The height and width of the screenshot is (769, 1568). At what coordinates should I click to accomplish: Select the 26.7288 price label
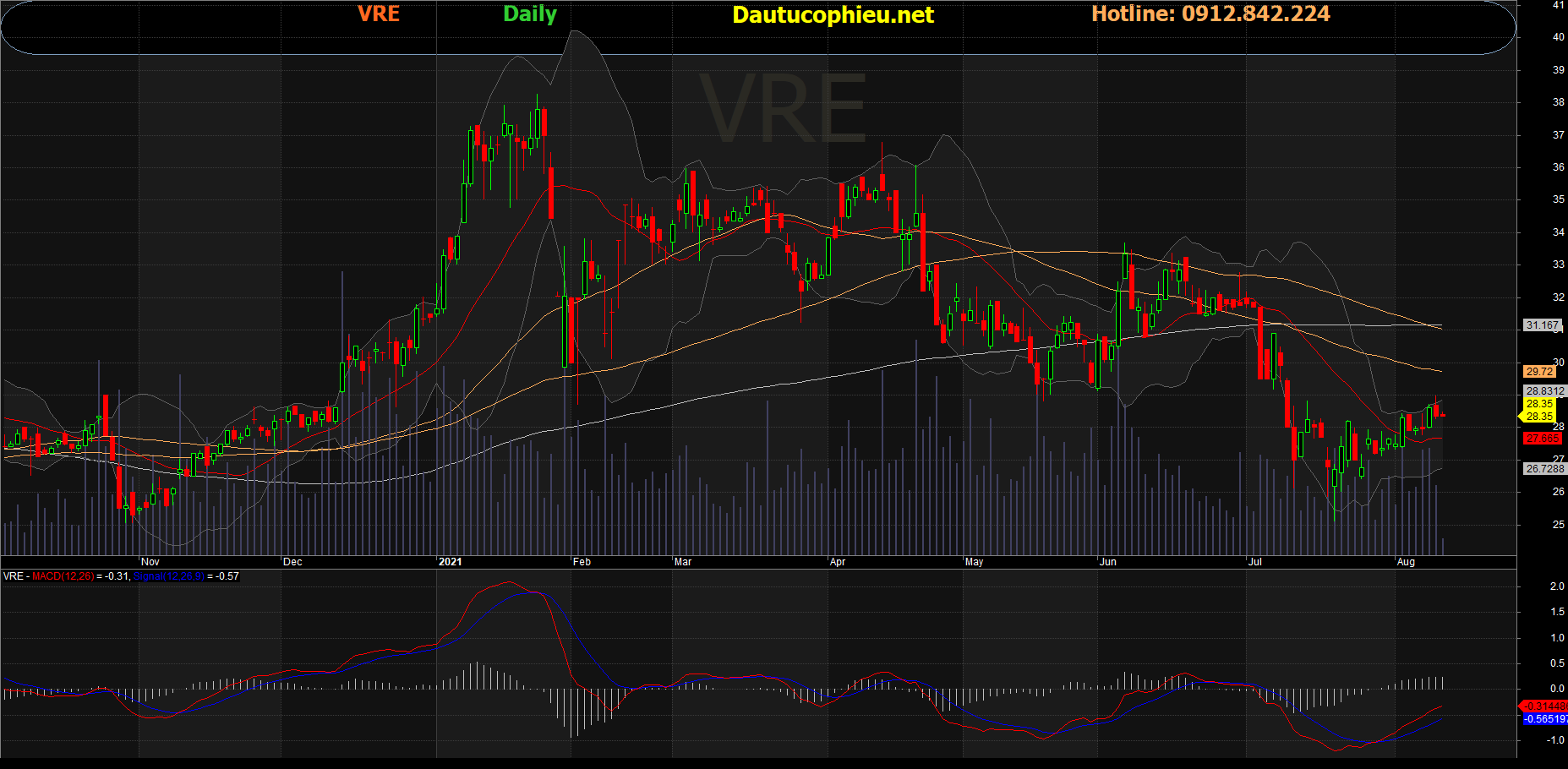click(1544, 469)
